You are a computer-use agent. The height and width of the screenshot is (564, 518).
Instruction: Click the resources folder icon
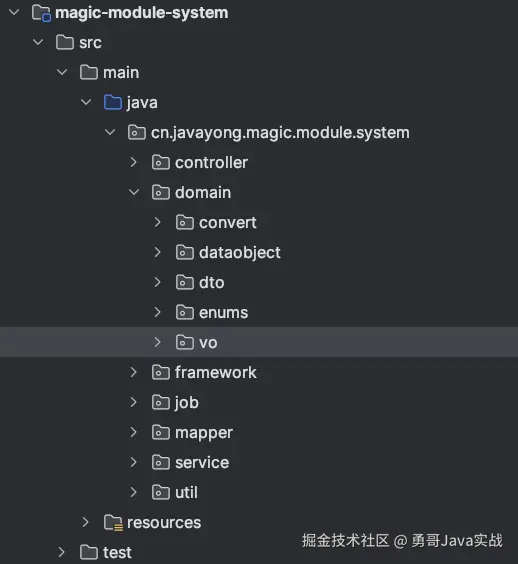click(113, 523)
